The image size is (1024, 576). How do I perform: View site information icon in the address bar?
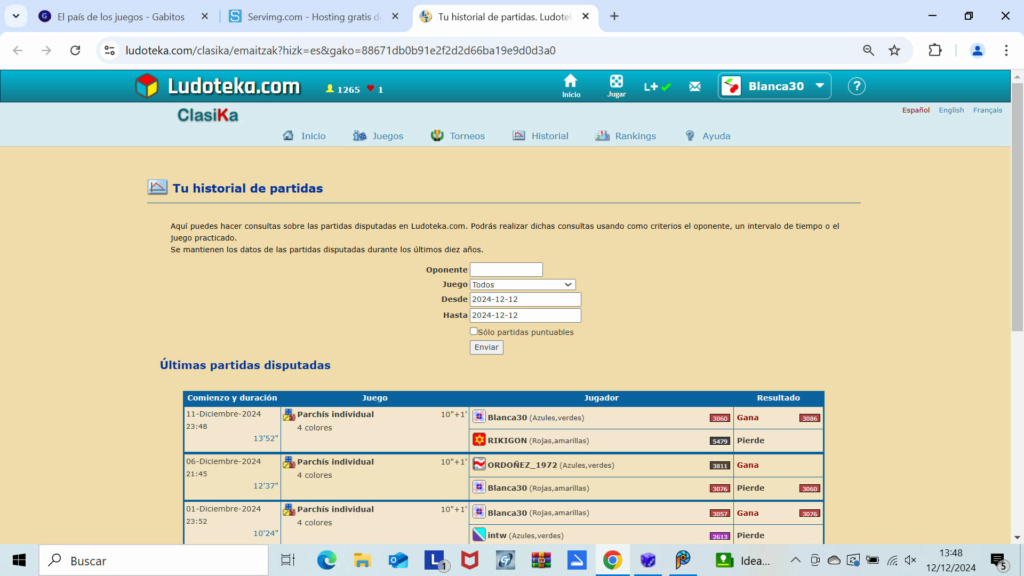click(110, 50)
